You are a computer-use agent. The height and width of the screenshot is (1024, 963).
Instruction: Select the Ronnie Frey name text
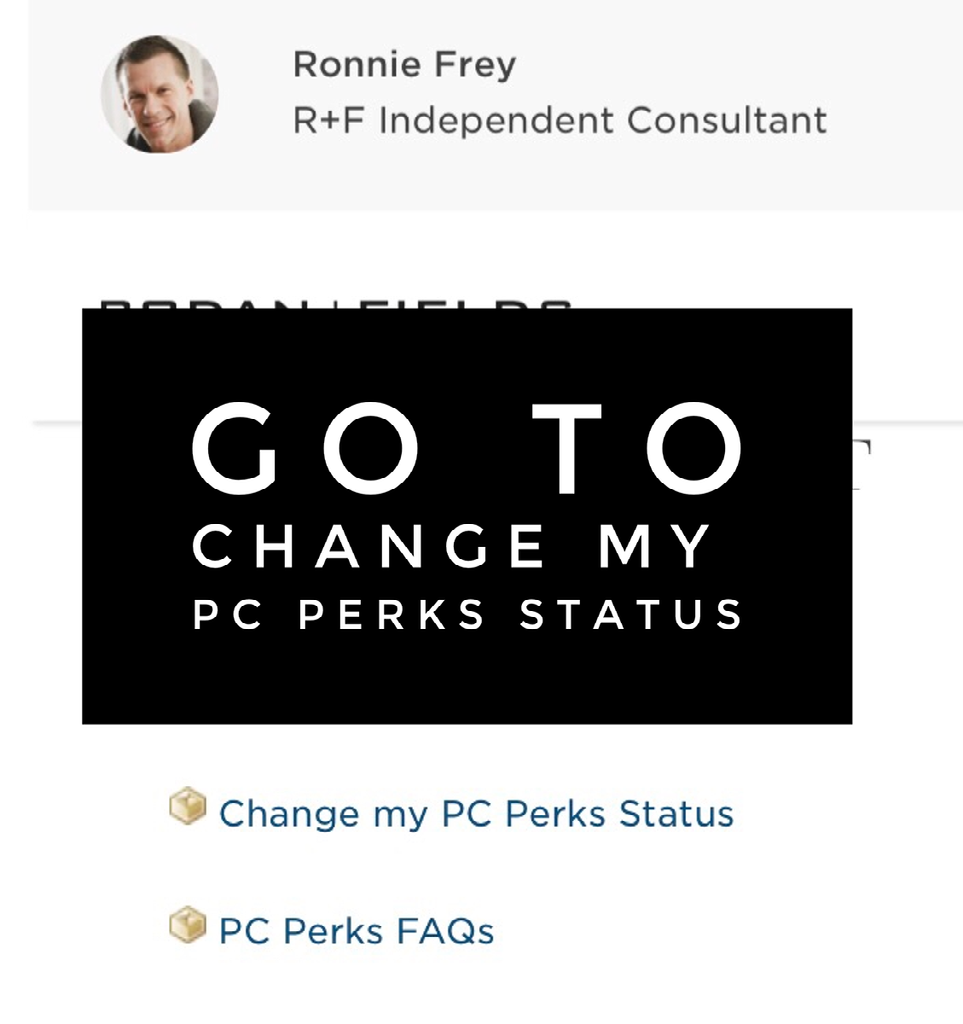[404, 65]
